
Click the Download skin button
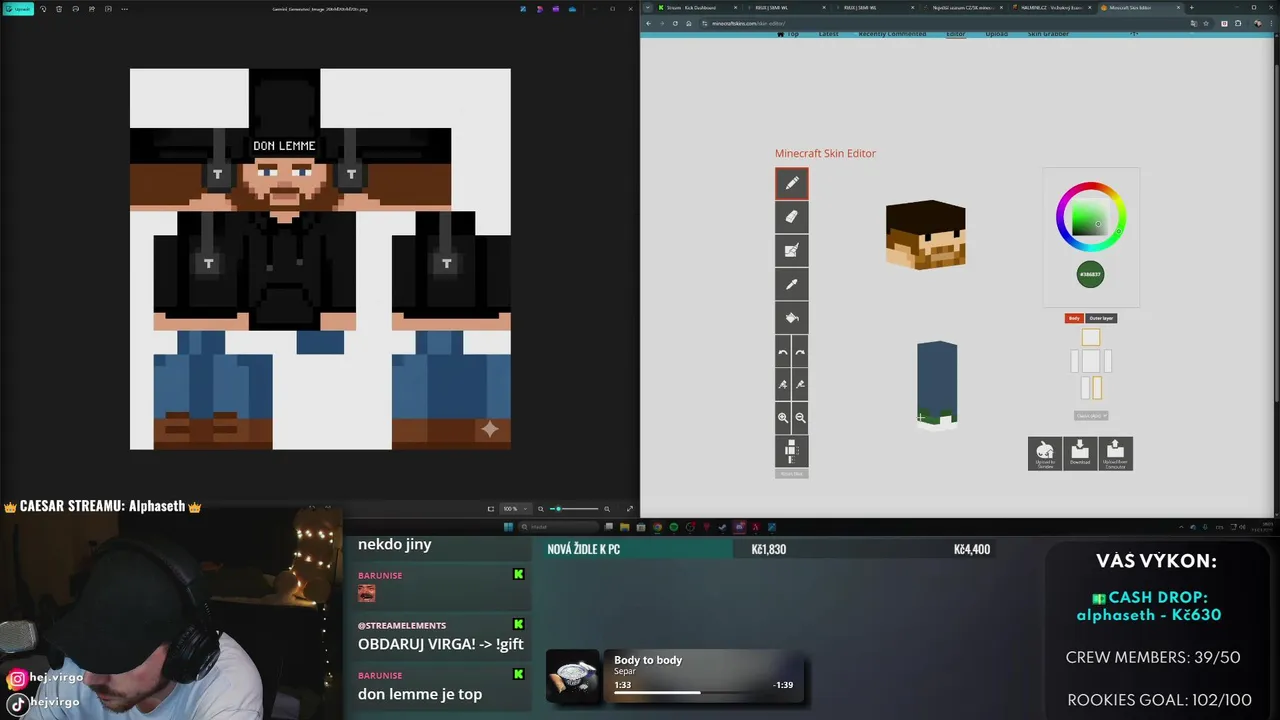[1080, 453]
